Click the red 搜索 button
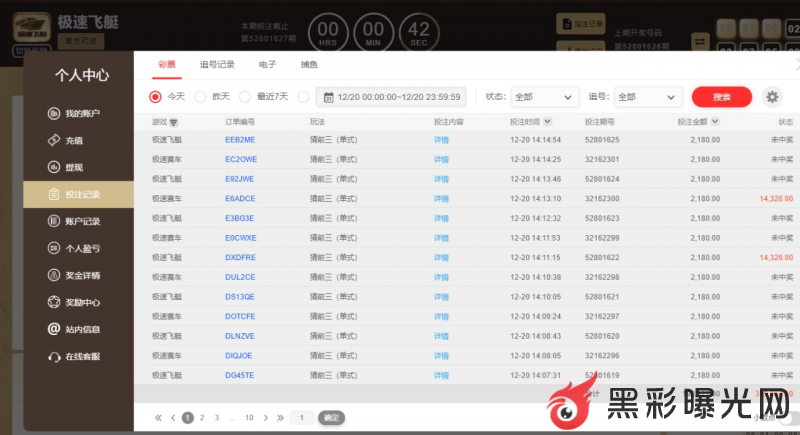 [x=721, y=97]
